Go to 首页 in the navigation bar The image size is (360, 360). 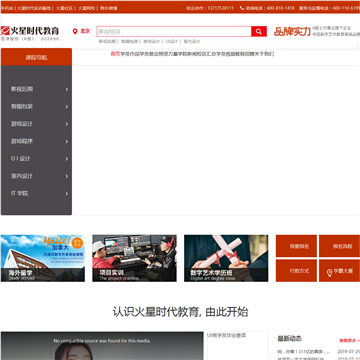tap(115, 54)
